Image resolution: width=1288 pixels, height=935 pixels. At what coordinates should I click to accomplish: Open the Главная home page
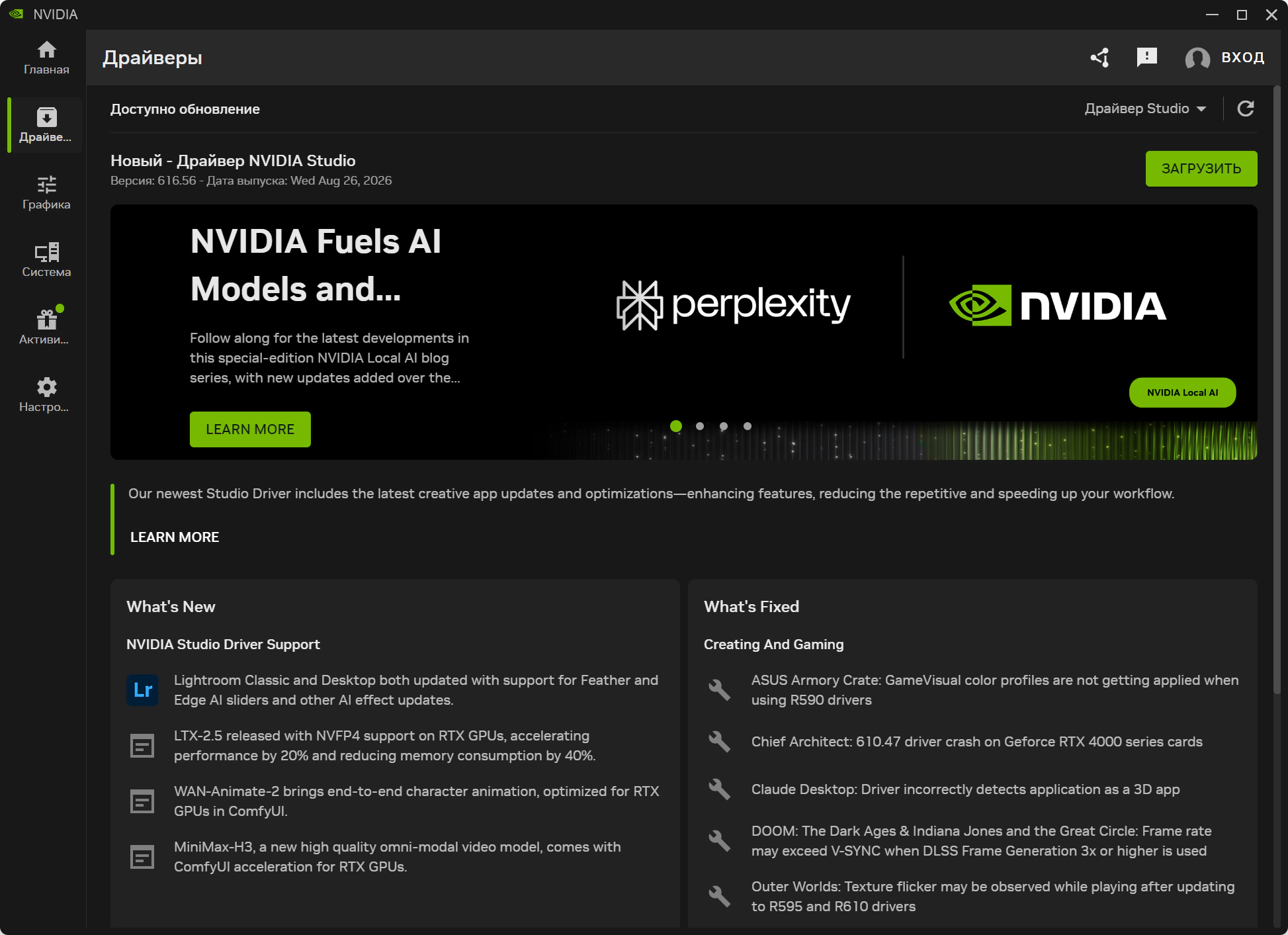[46, 58]
